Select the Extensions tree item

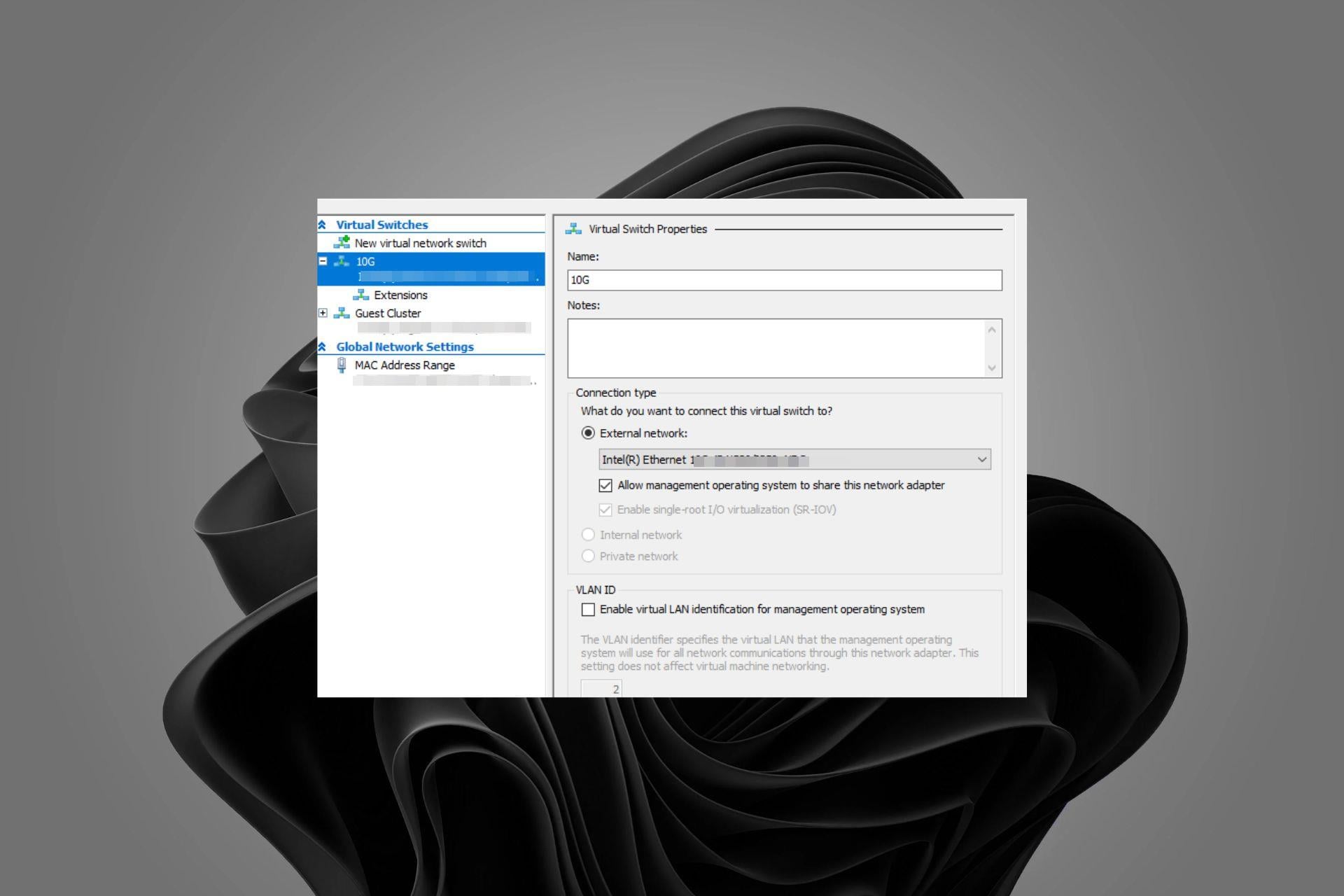coord(400,295)
